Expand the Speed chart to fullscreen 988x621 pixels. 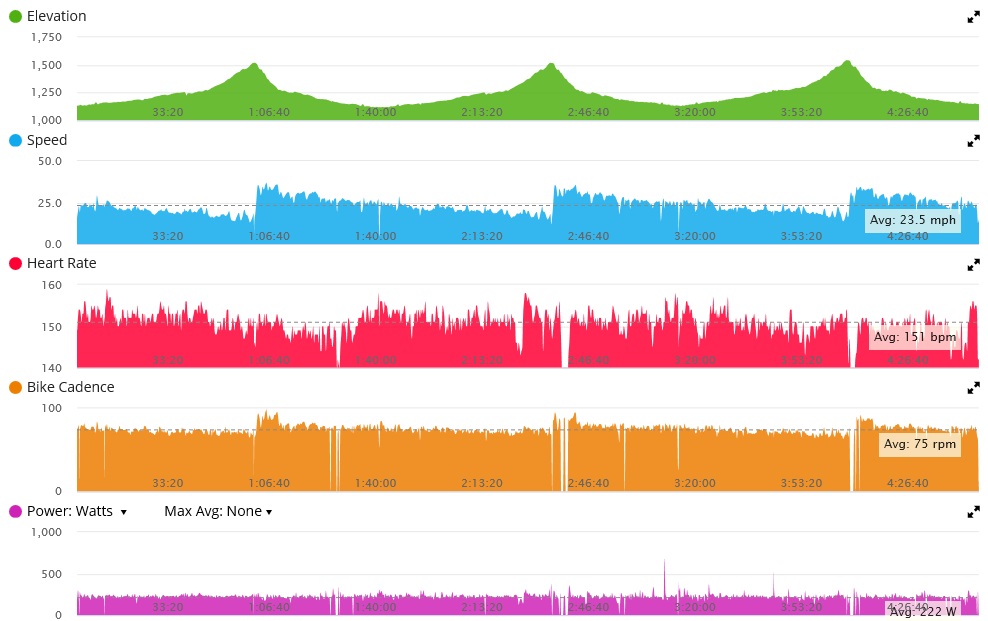tap(974, 141)
